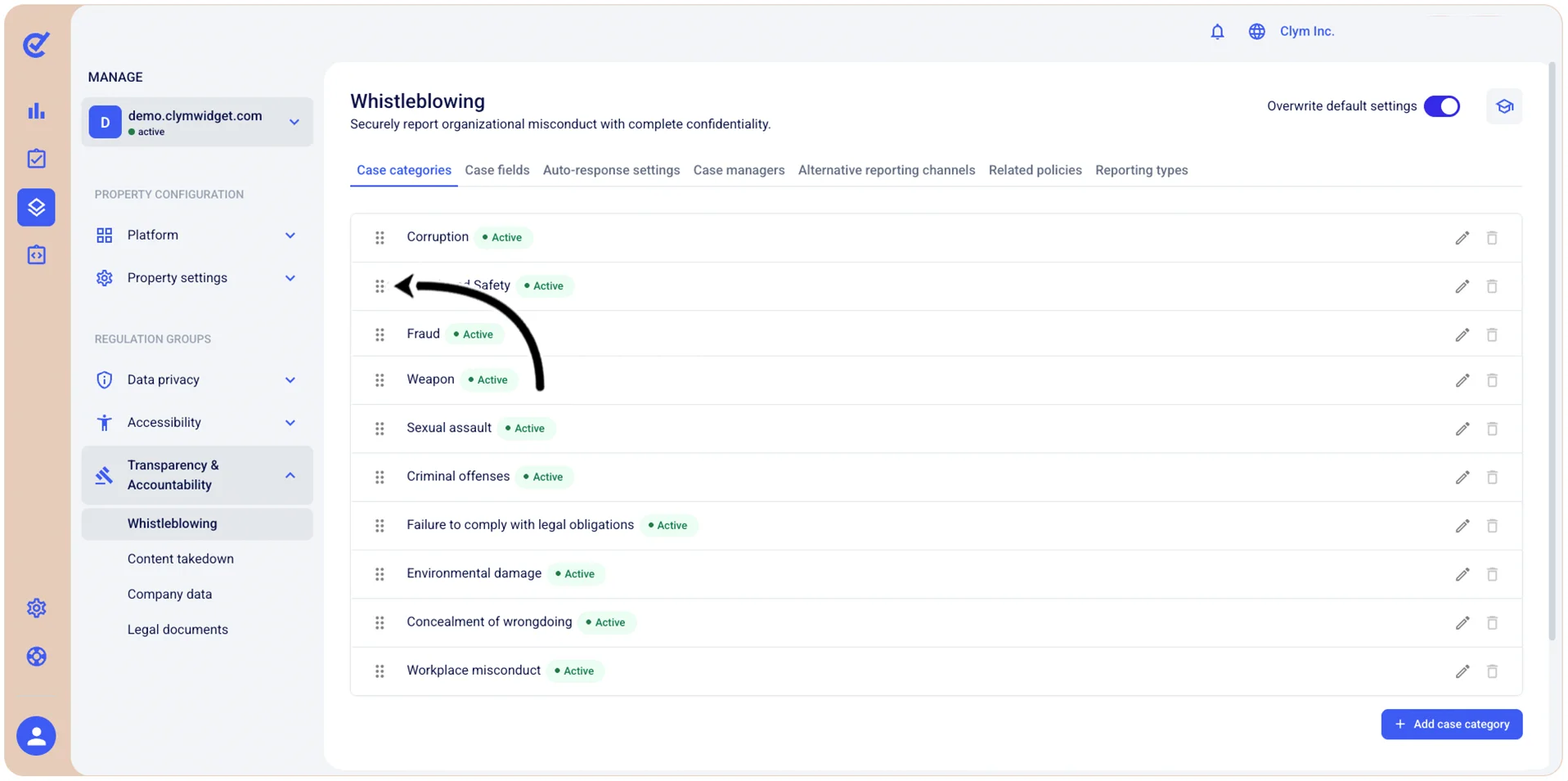1568x781 pixels.
Task: Expand the Platform section
Action: click(197, 236)
